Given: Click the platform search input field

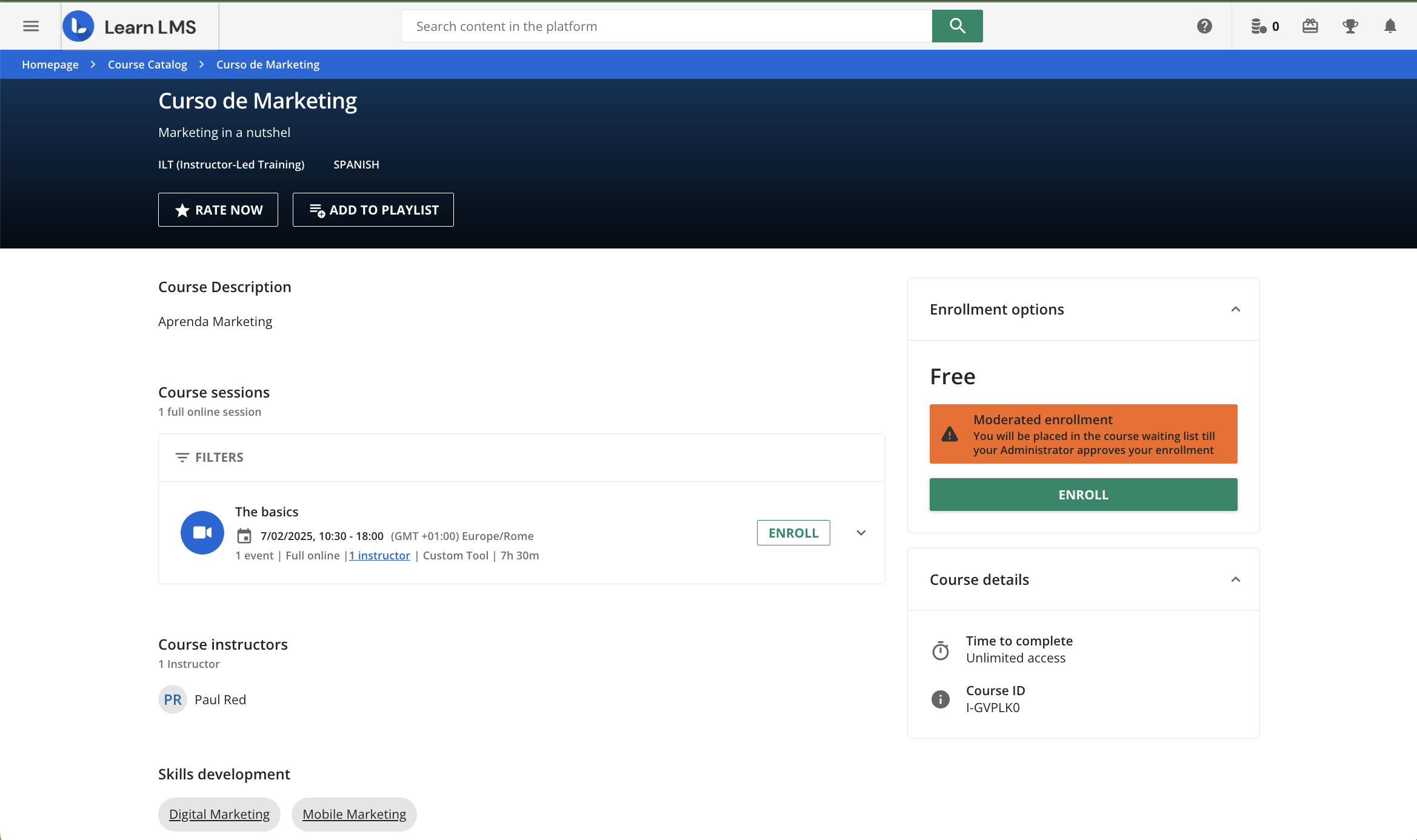Looking at the screenshot, I should [667, 26].
